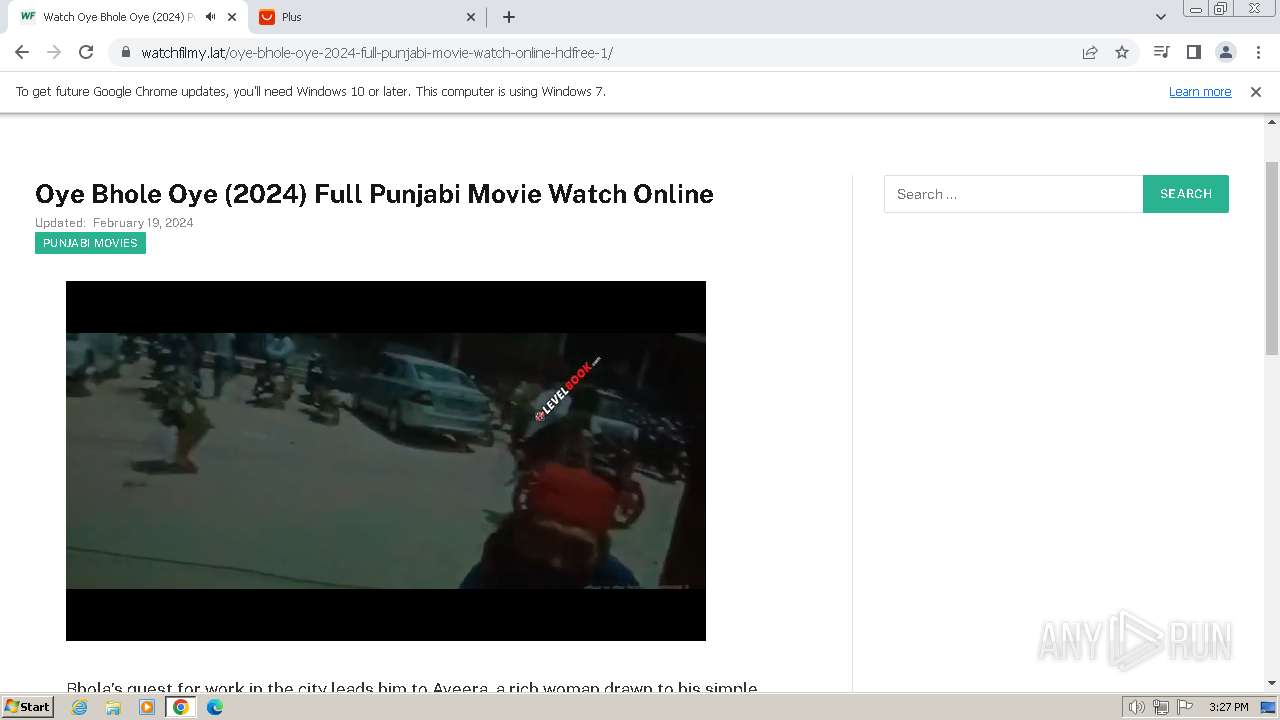
Task: Go back to the previous page
Action: tap(22, 52)
